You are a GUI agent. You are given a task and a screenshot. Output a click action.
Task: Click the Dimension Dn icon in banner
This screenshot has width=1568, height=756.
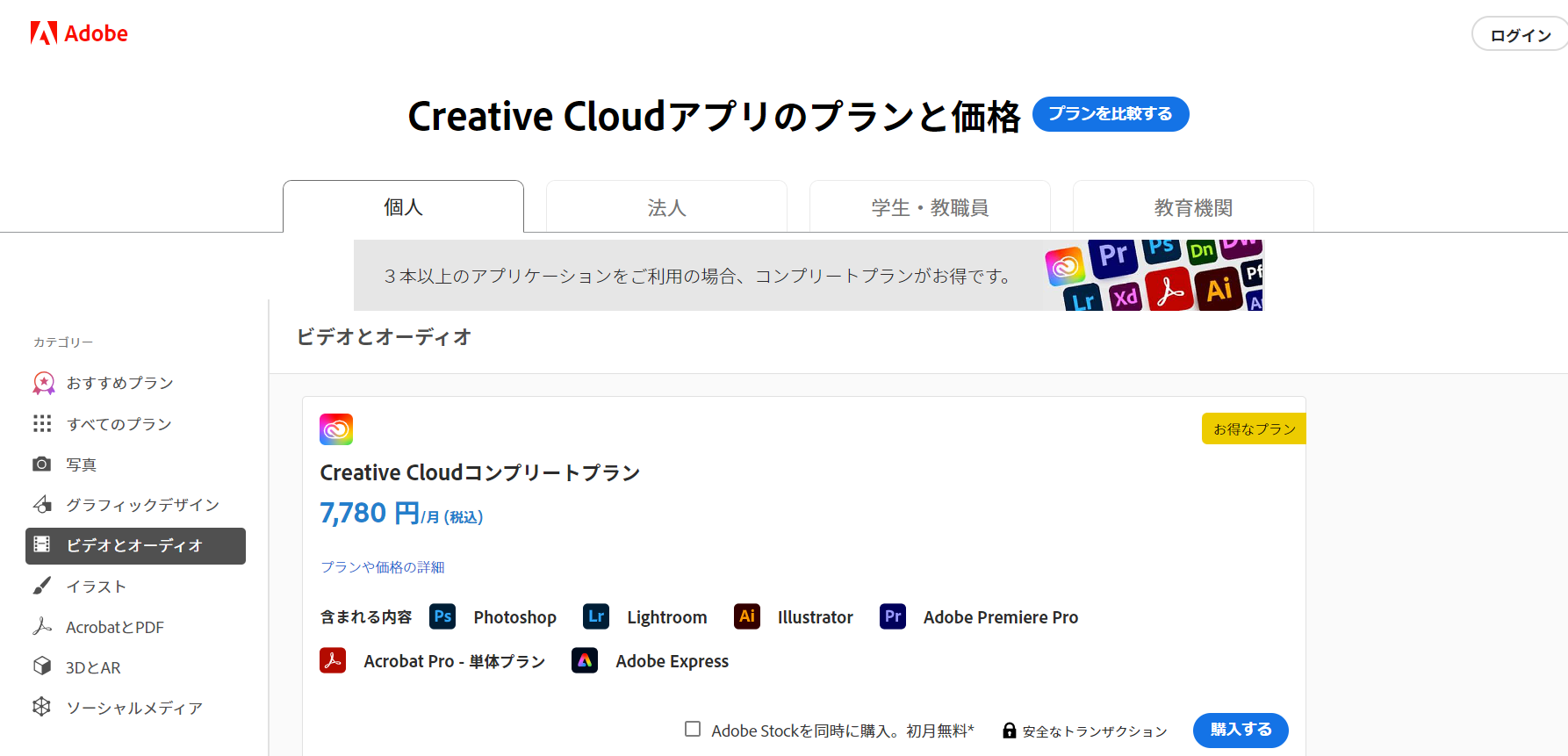(1201, 251)
